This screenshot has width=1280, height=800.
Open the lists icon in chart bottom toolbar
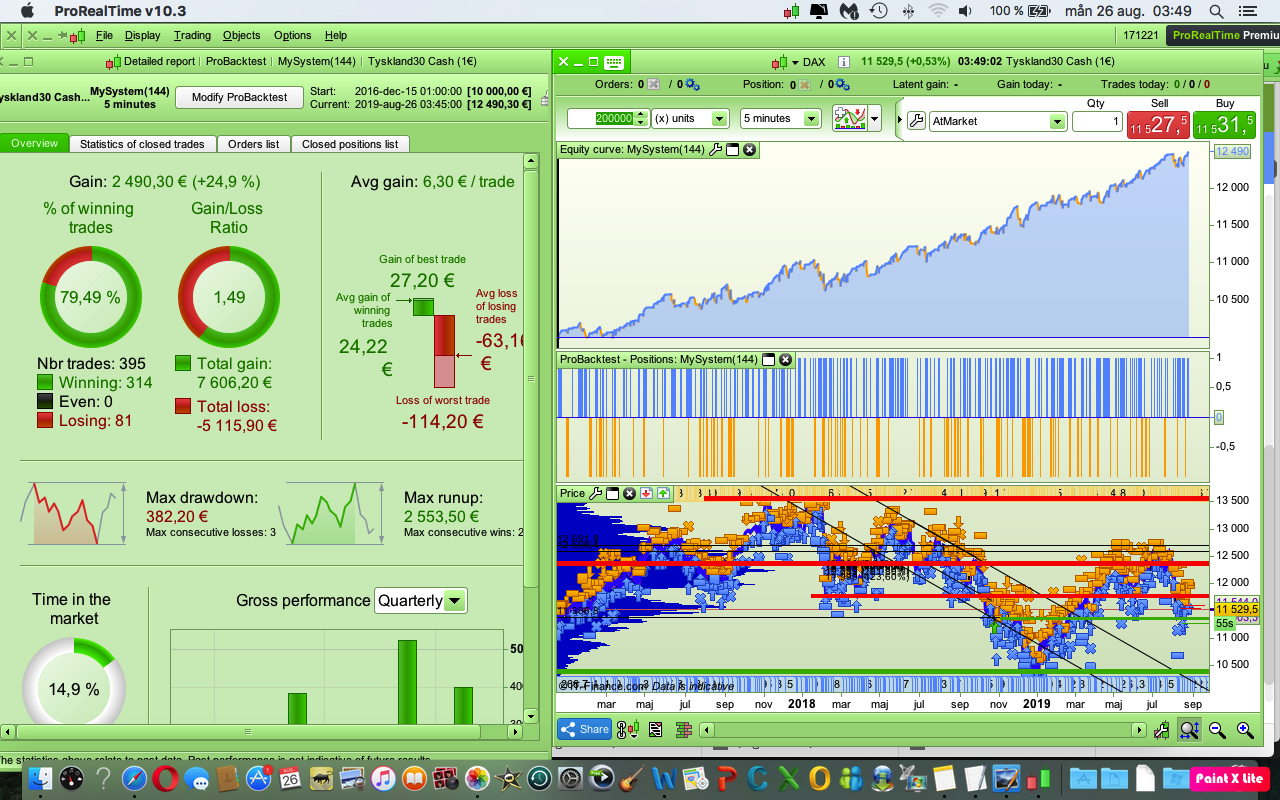(655, 729)
